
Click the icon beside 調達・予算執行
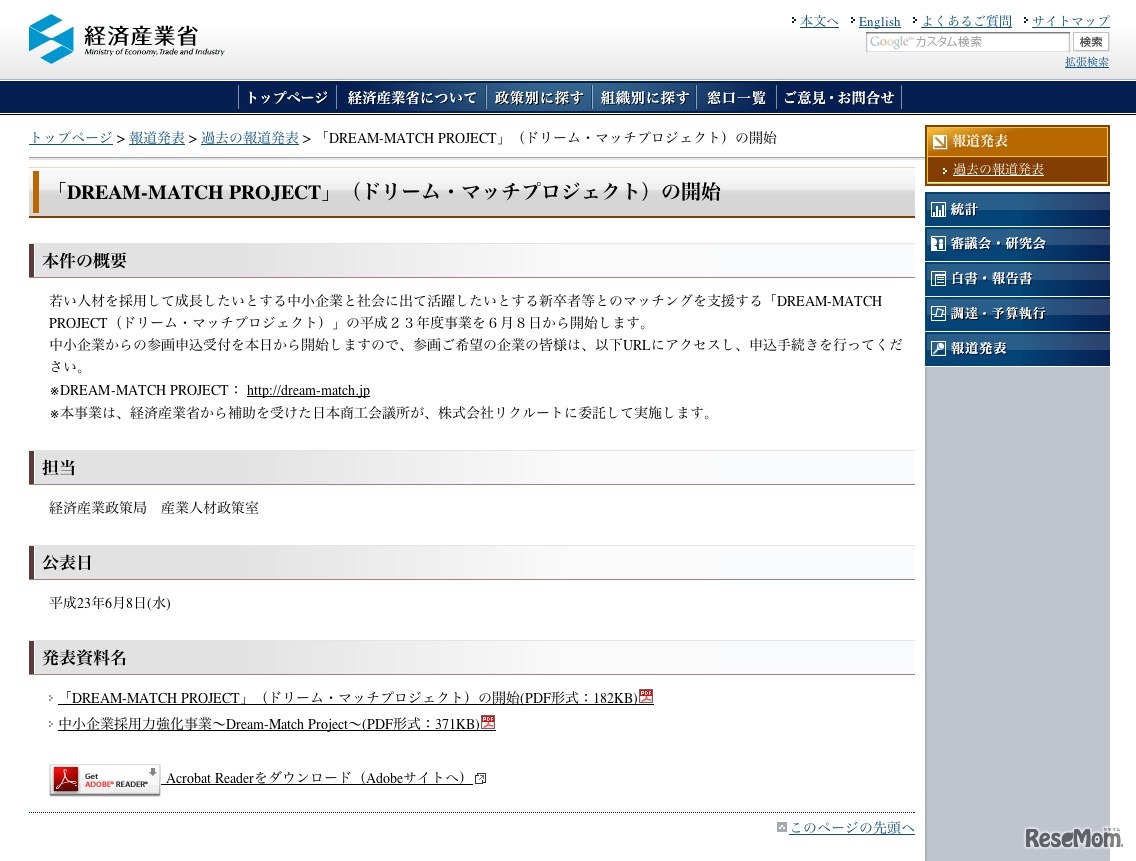938,313
